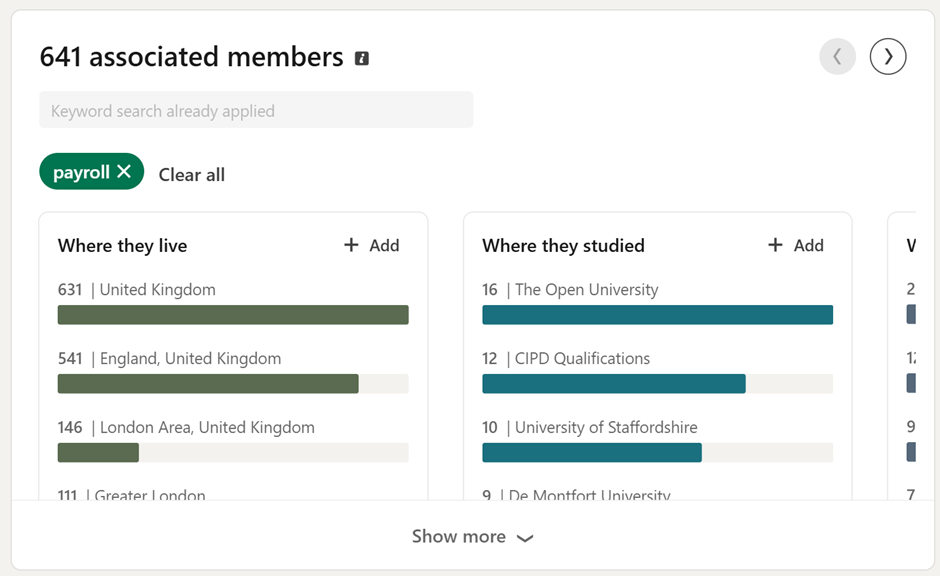Select The Open University bar
The image size is (940, 576).
pos(657,315)
